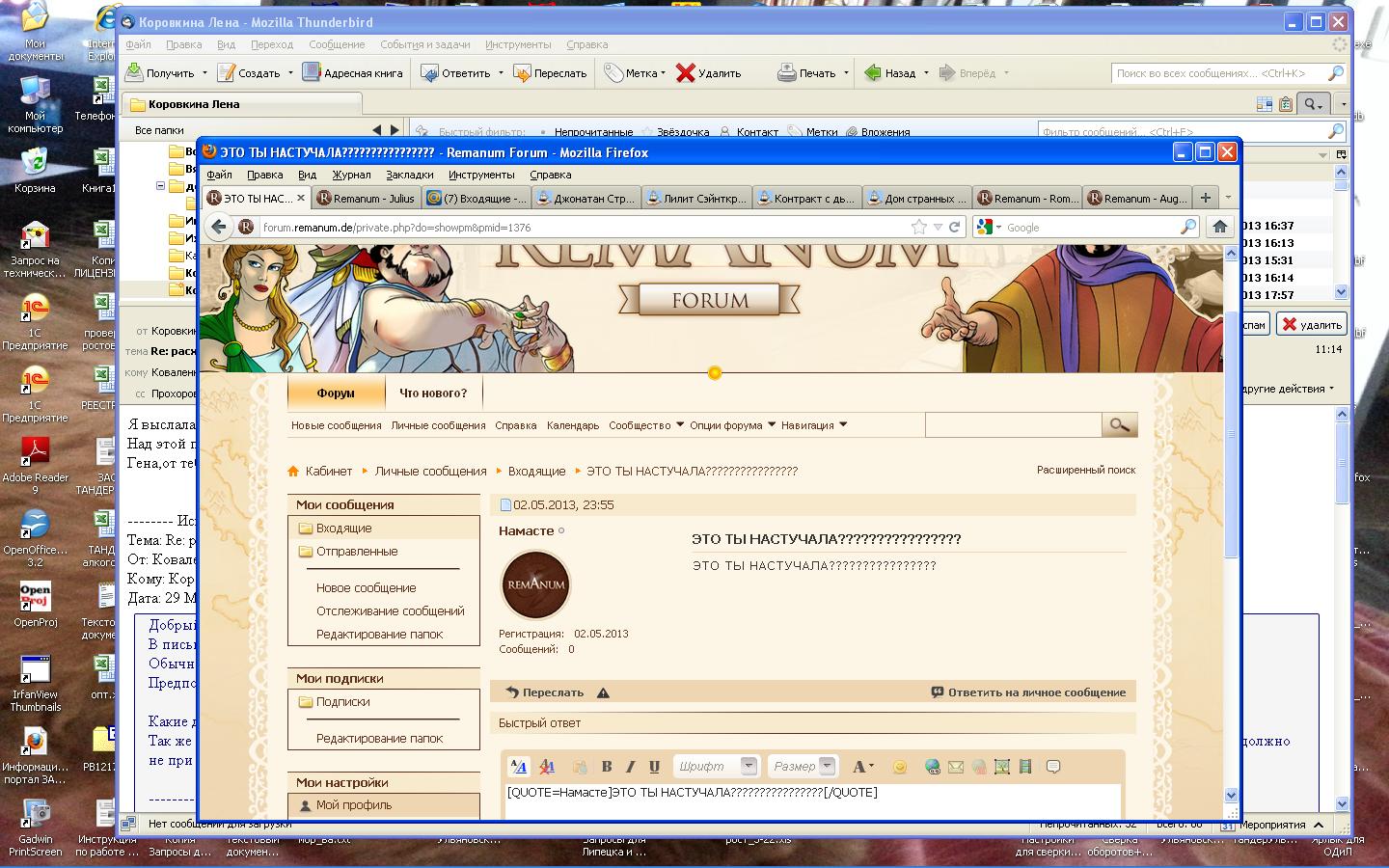Switch to the Remanum - Julius tab
The width and height of the screenshot is (1389, 868).
(x=366, y=198)
